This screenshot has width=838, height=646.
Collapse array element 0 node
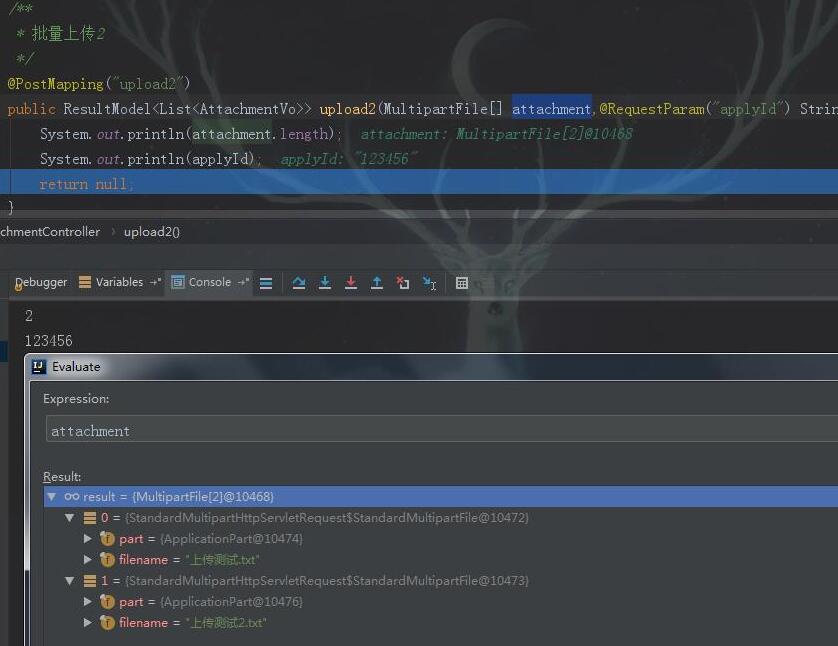coord(69,518)
